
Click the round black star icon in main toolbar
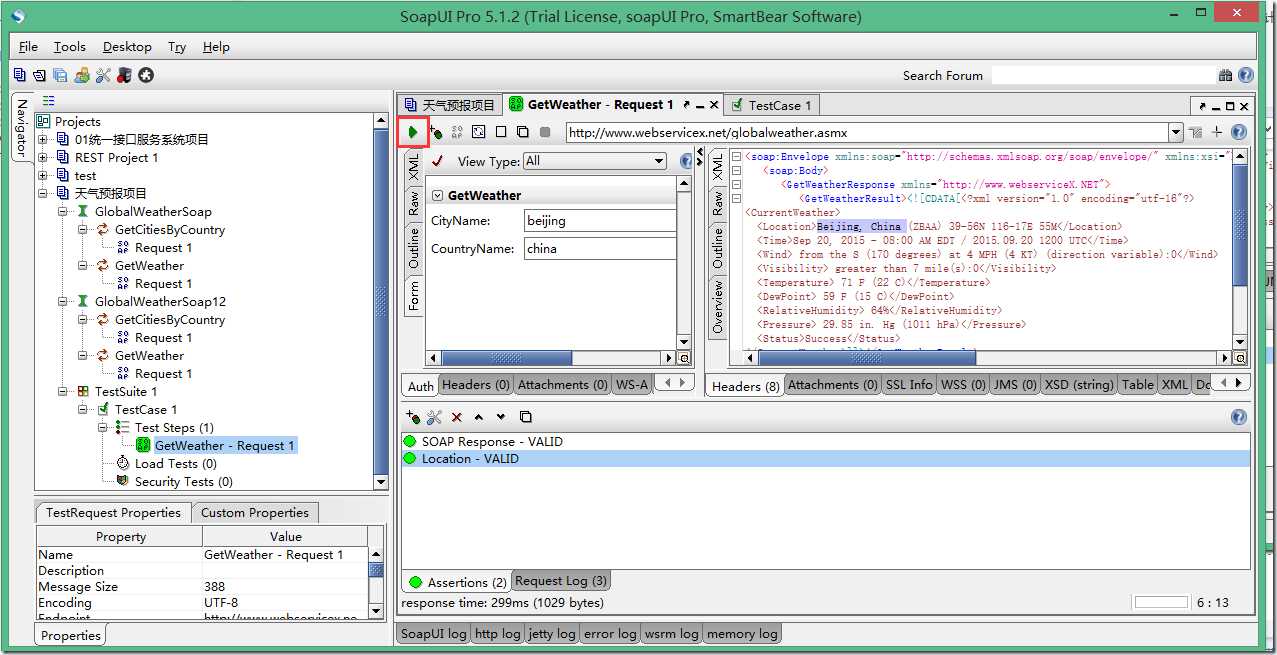pos(146,75)
